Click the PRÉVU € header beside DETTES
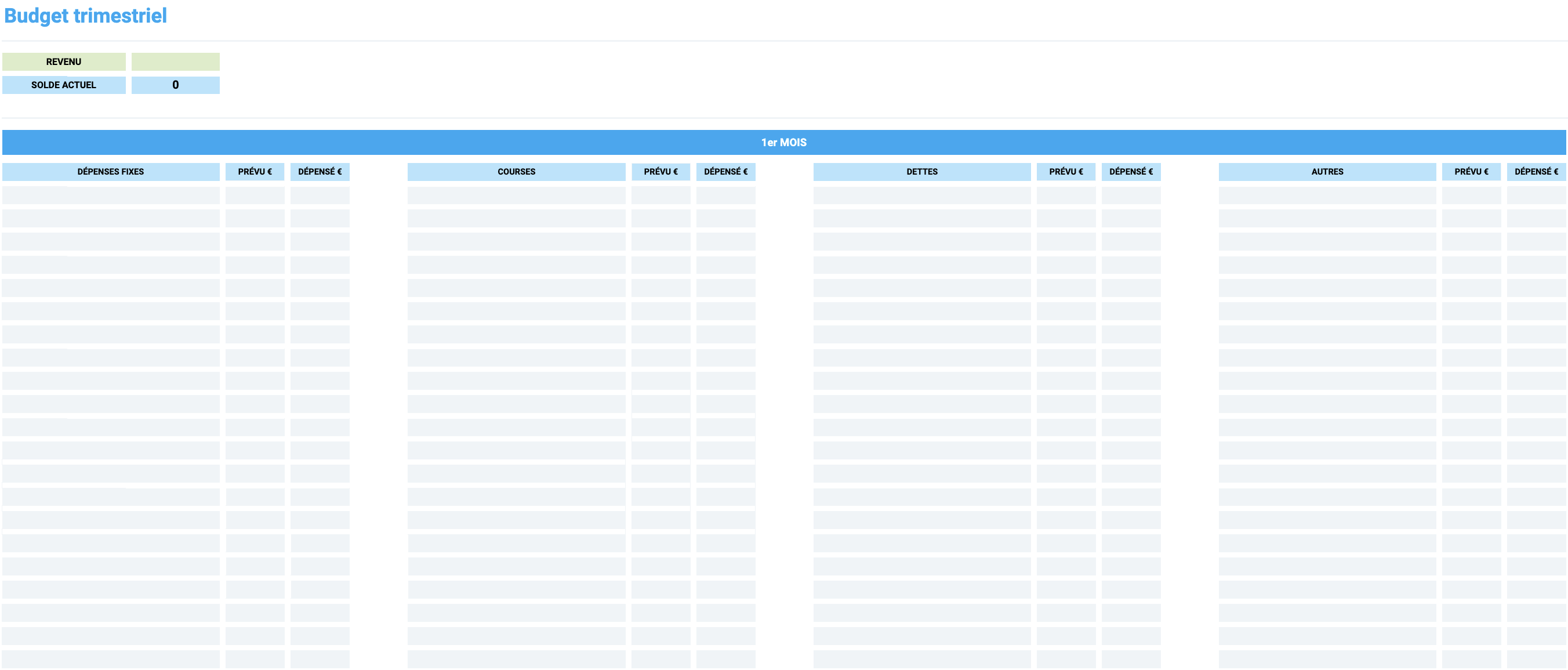The image size is (1568, 670). 1066,172
